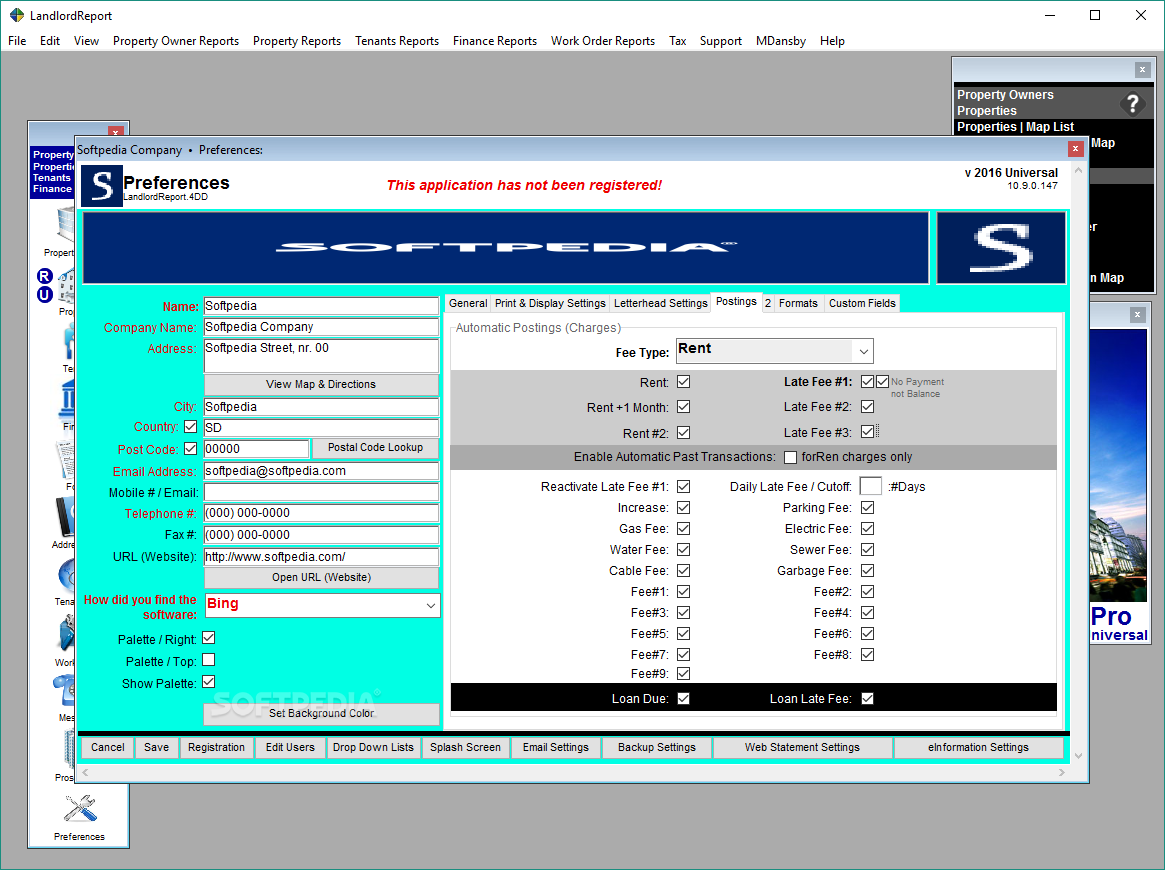The width and height of the screenshot is (1165, 870).
Task: Toggle the No Payment not Balance checkbox
Action: coord(882,382)
